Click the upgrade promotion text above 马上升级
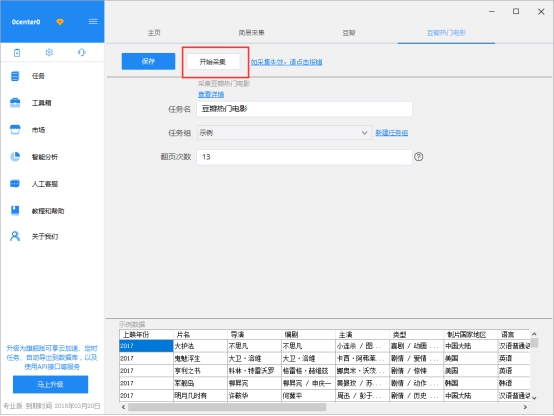 52,357
